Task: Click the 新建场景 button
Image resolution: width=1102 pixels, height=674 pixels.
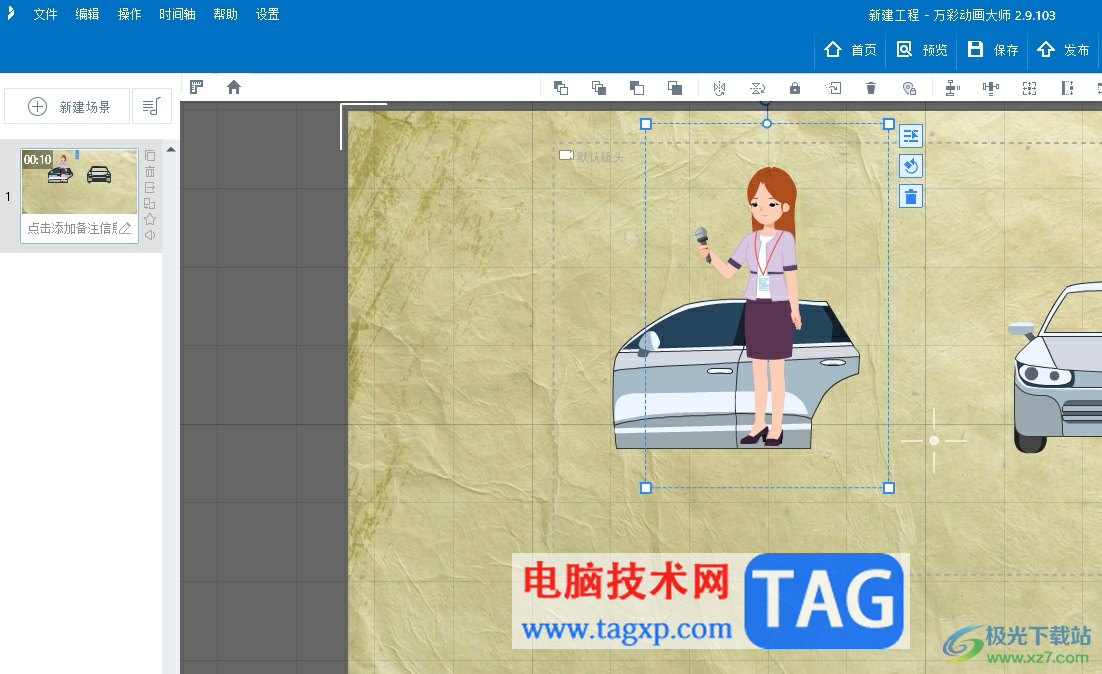Action: (x=68, y=106)
